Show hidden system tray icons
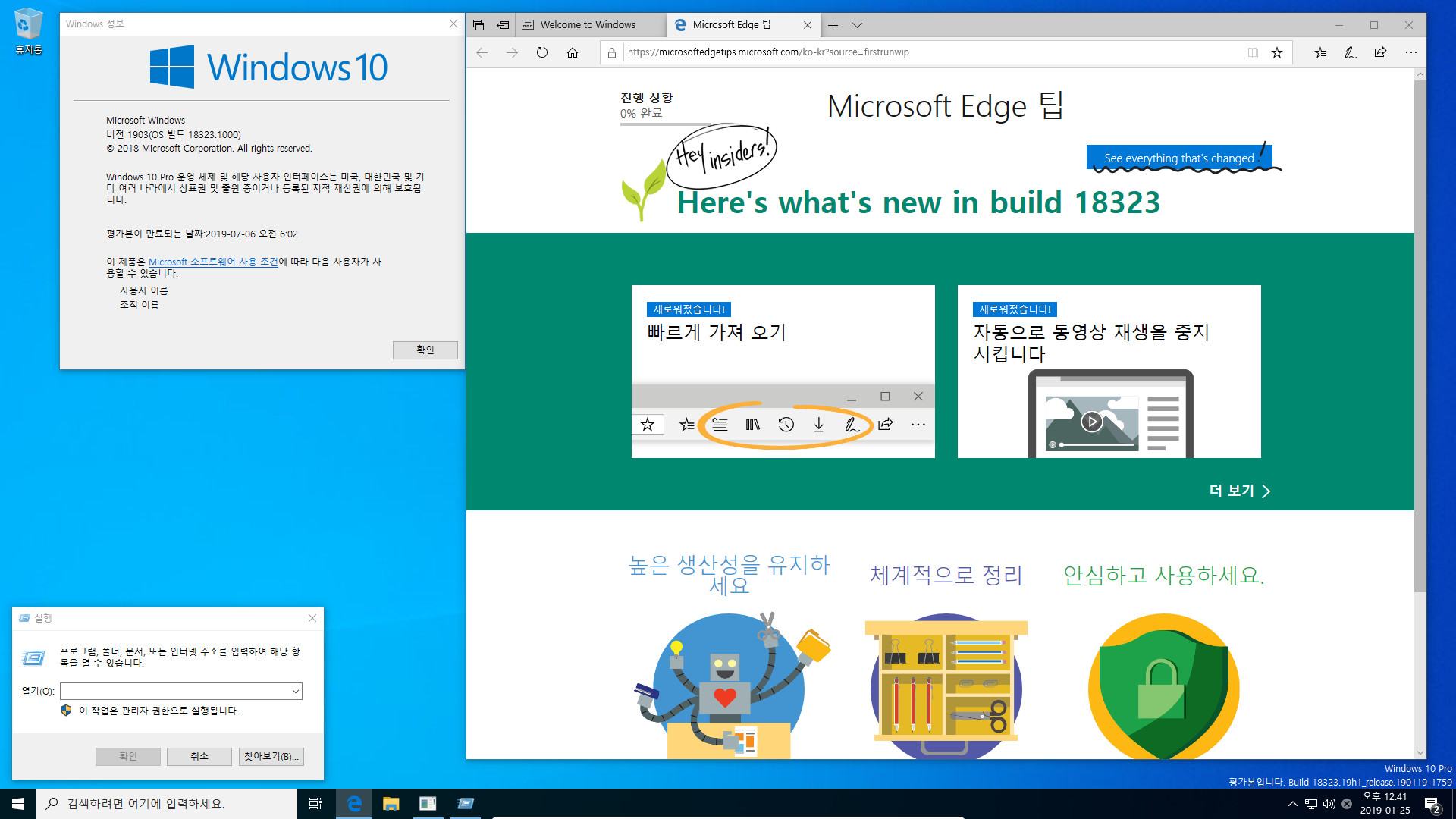Viewport: 1456px width, 819px height. coord(1293,804)
